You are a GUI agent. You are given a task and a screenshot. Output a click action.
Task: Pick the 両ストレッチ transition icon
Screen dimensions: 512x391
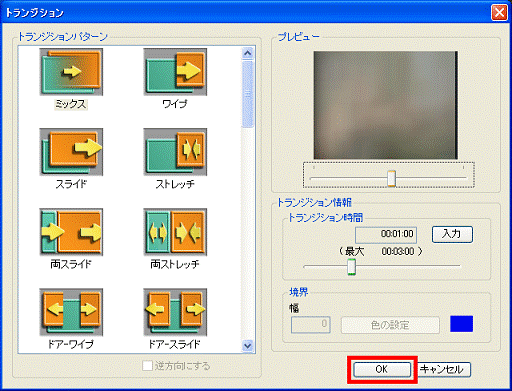(x=175, y=232)
